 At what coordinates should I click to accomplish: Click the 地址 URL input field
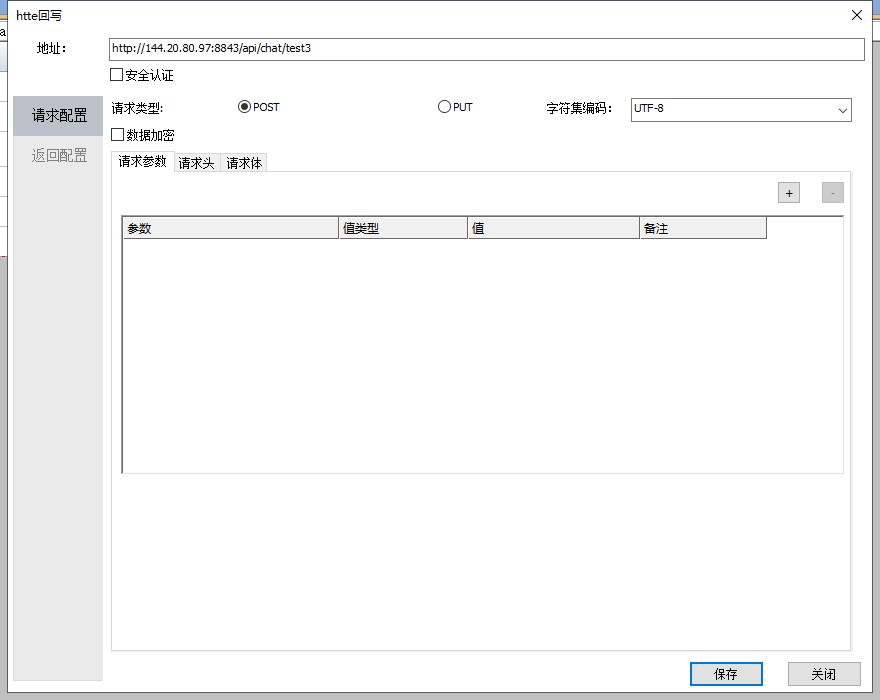pos(486,48)
